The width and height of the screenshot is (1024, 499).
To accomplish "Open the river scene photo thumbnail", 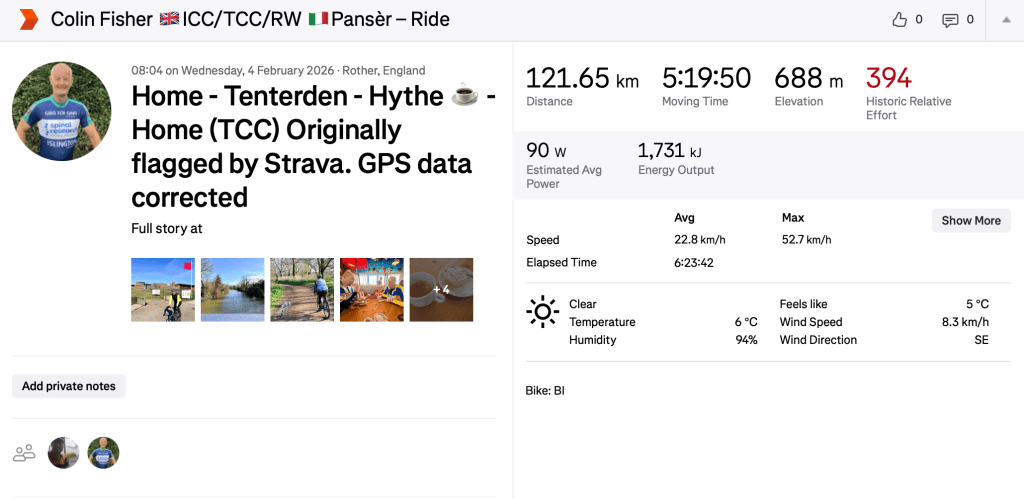I will click(x=233, y=290).
